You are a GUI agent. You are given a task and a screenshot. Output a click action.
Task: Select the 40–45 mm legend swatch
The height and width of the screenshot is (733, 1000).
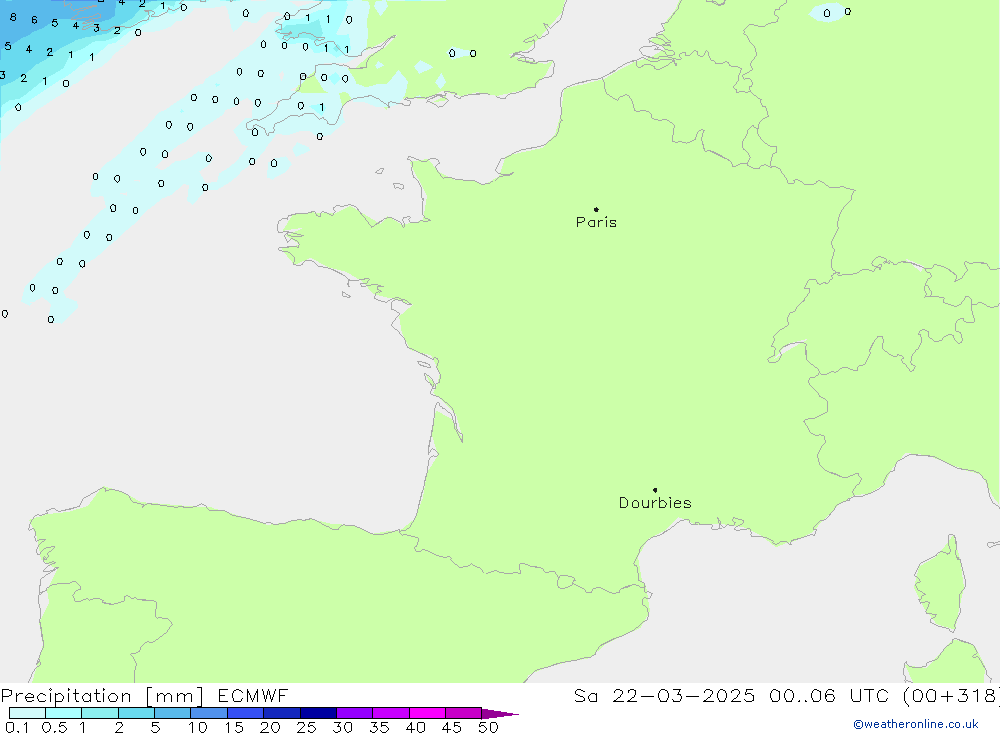pyautogui.click(x=427, y=713)
